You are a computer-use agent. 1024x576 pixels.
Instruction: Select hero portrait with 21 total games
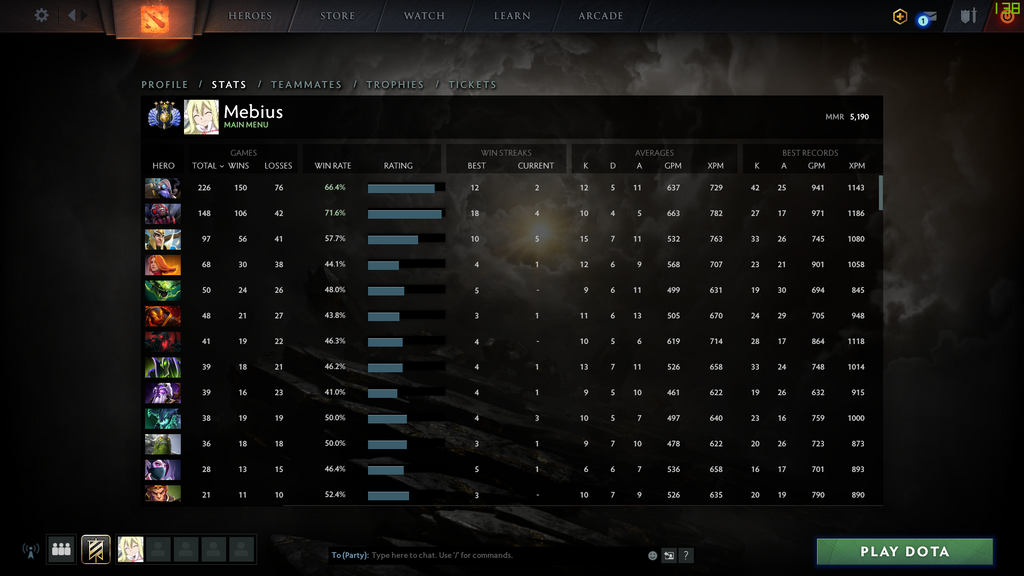click(163, 494)
